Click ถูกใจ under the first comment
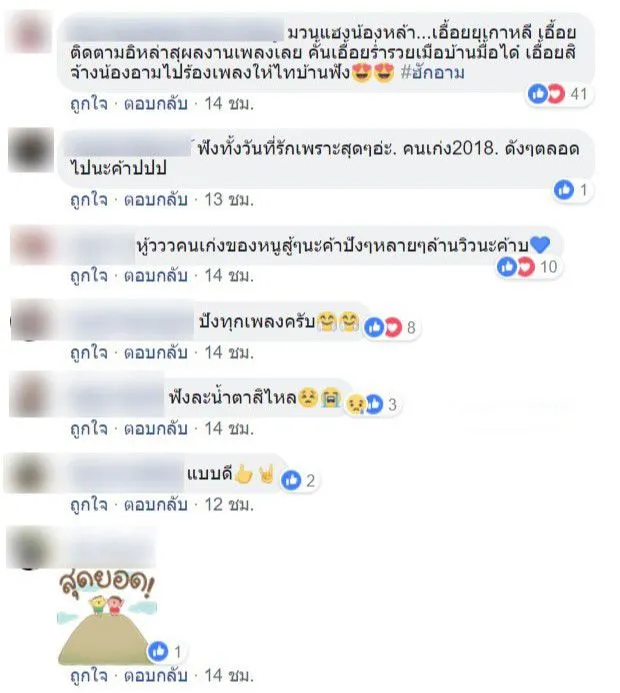 coord(89,104)
